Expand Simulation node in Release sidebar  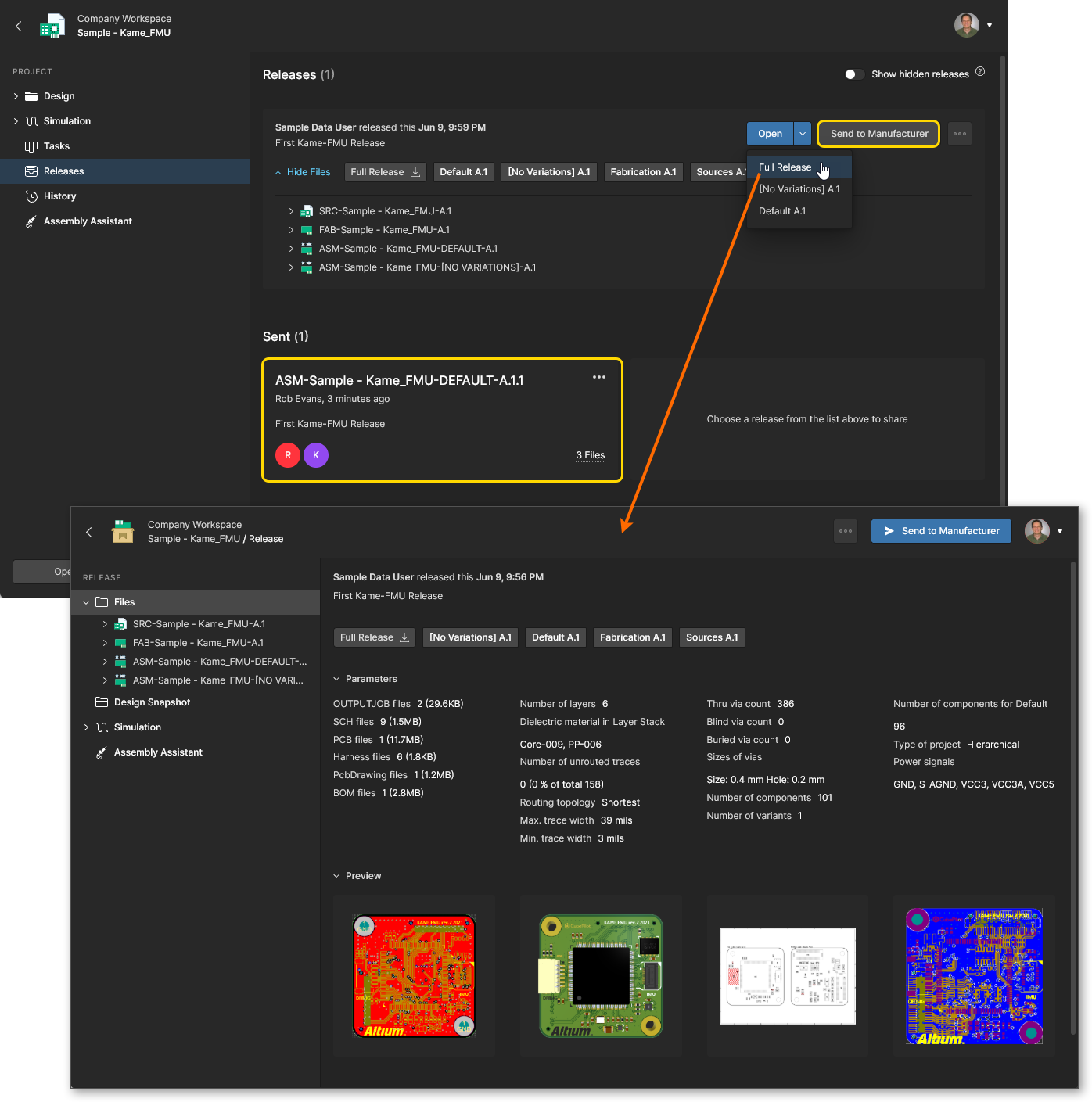(86, 727)
